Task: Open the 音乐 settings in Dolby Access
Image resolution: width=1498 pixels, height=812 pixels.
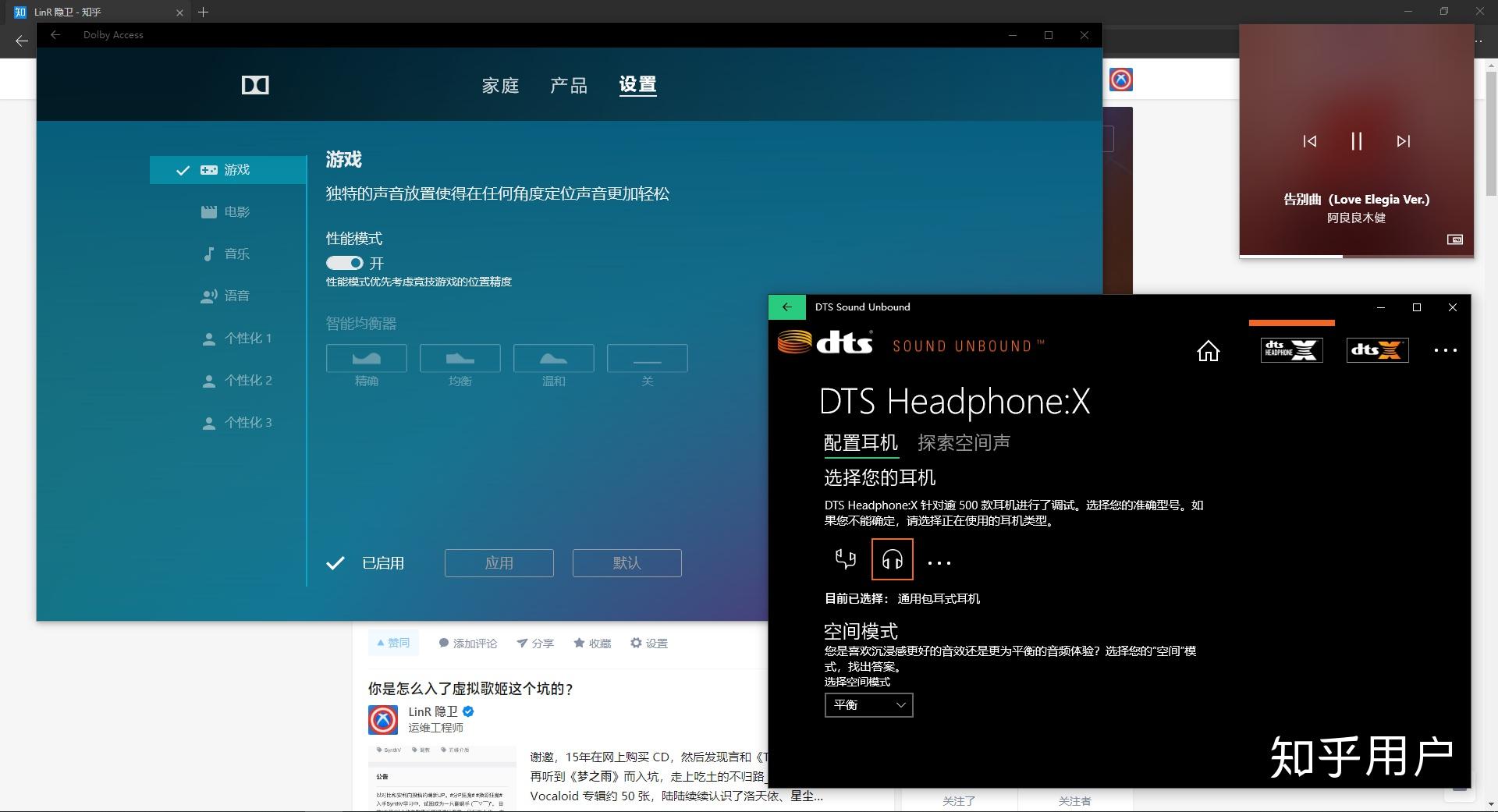Action: click(x=236, y=254)
